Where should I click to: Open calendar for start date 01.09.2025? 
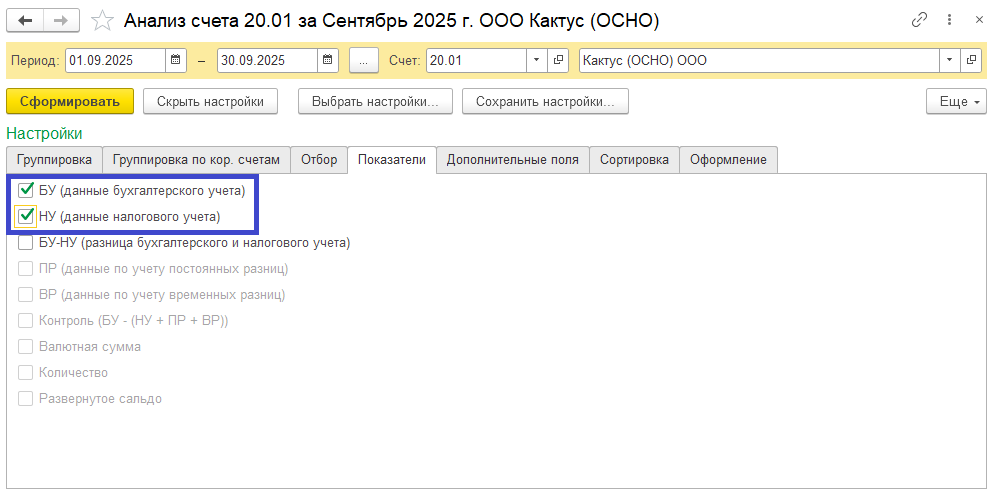[x=175, y=60]
